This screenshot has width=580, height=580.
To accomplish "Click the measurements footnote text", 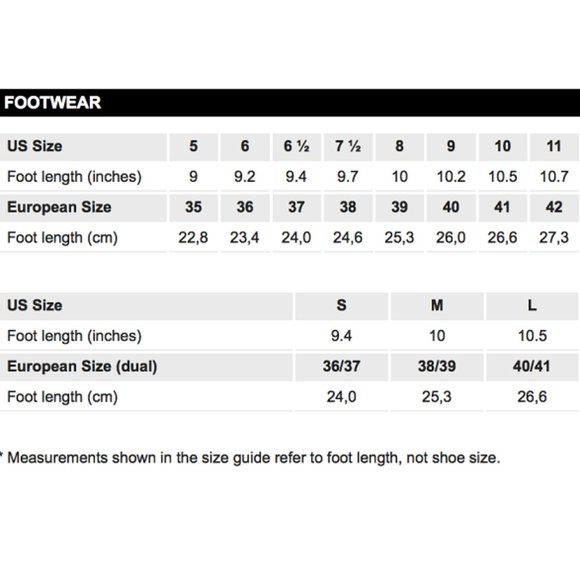I will pyautogui.click(x=252, y=458).
